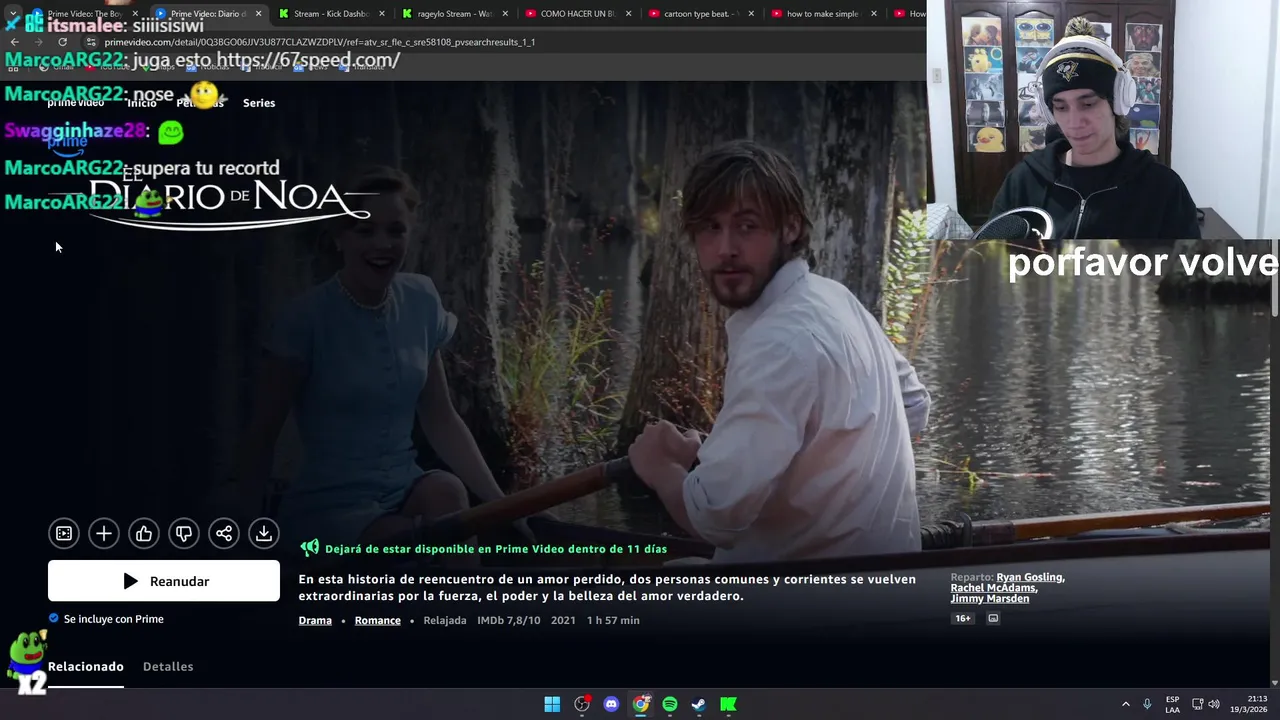The height and width of the screenshot is (720, 1280).
Task: Switch to the Detalles tab
Action: pyautogui.click(x=168, y=666)
